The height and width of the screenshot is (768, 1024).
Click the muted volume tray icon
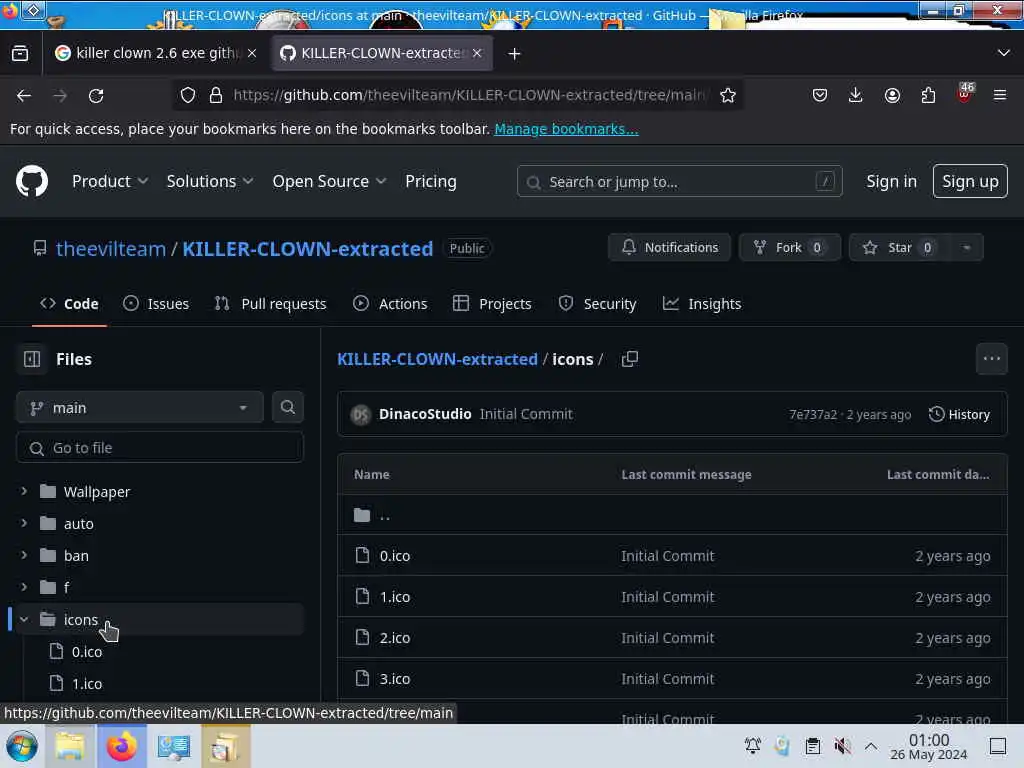[x=842, y=746]
